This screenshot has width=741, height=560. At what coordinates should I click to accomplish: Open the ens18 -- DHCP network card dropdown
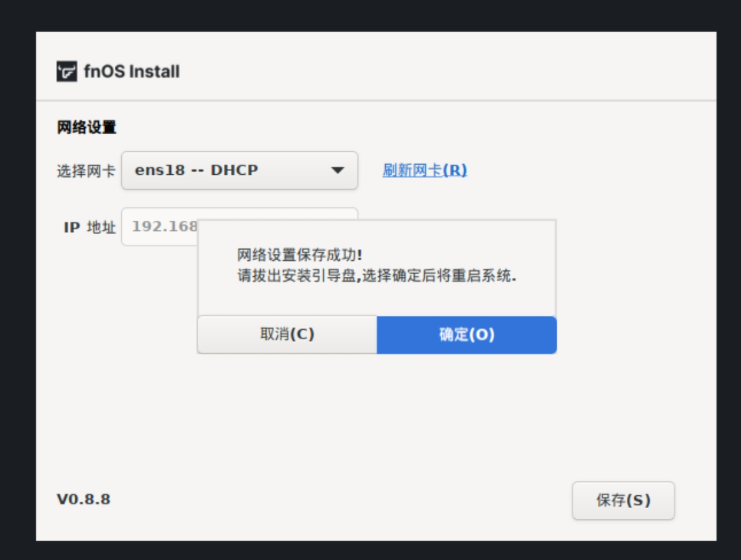tap(240, 170)
